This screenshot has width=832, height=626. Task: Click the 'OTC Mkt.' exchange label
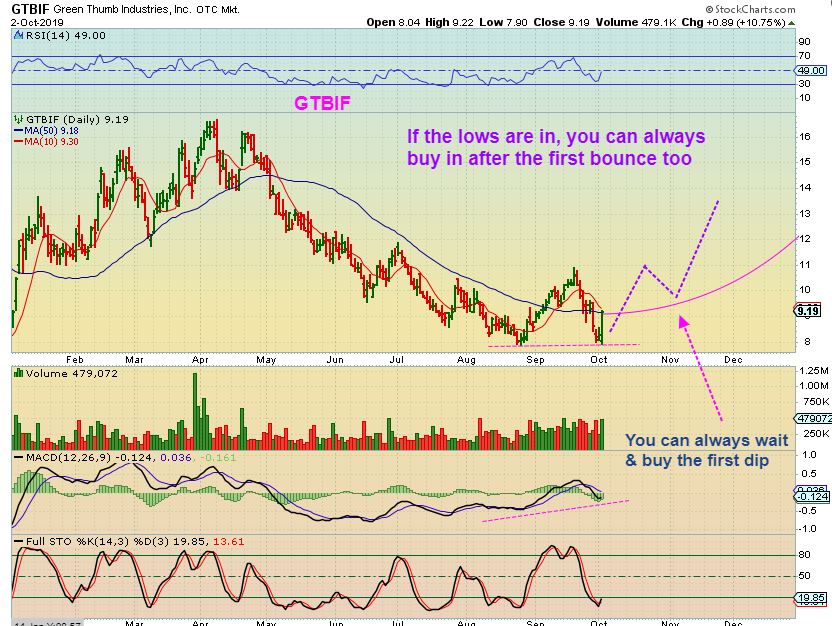tap(218, 10)
